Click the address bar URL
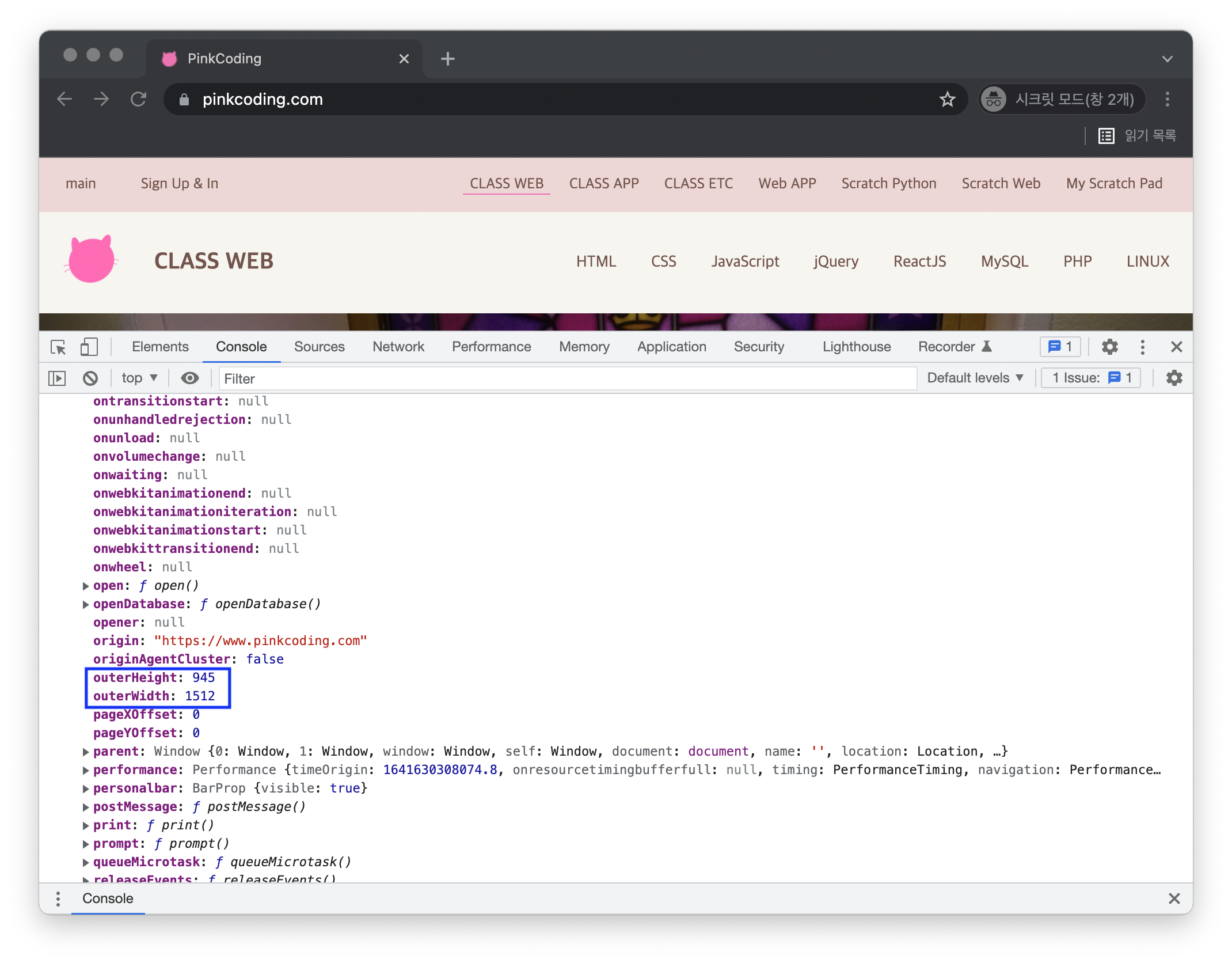The image size is (1232, 963). (263, 100)
